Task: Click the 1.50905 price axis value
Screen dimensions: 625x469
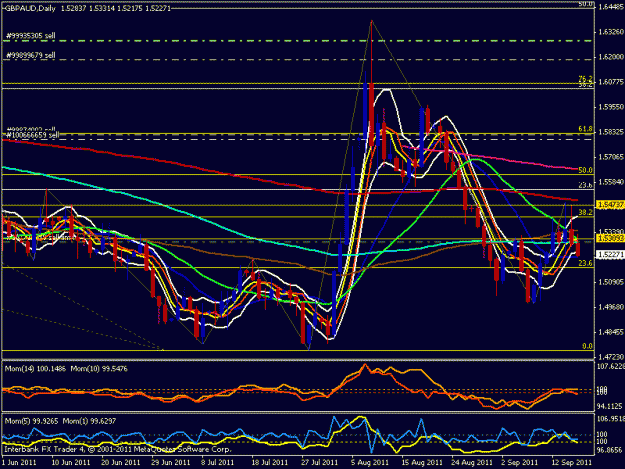Action: pyautogui.click(x=610, y=282)
